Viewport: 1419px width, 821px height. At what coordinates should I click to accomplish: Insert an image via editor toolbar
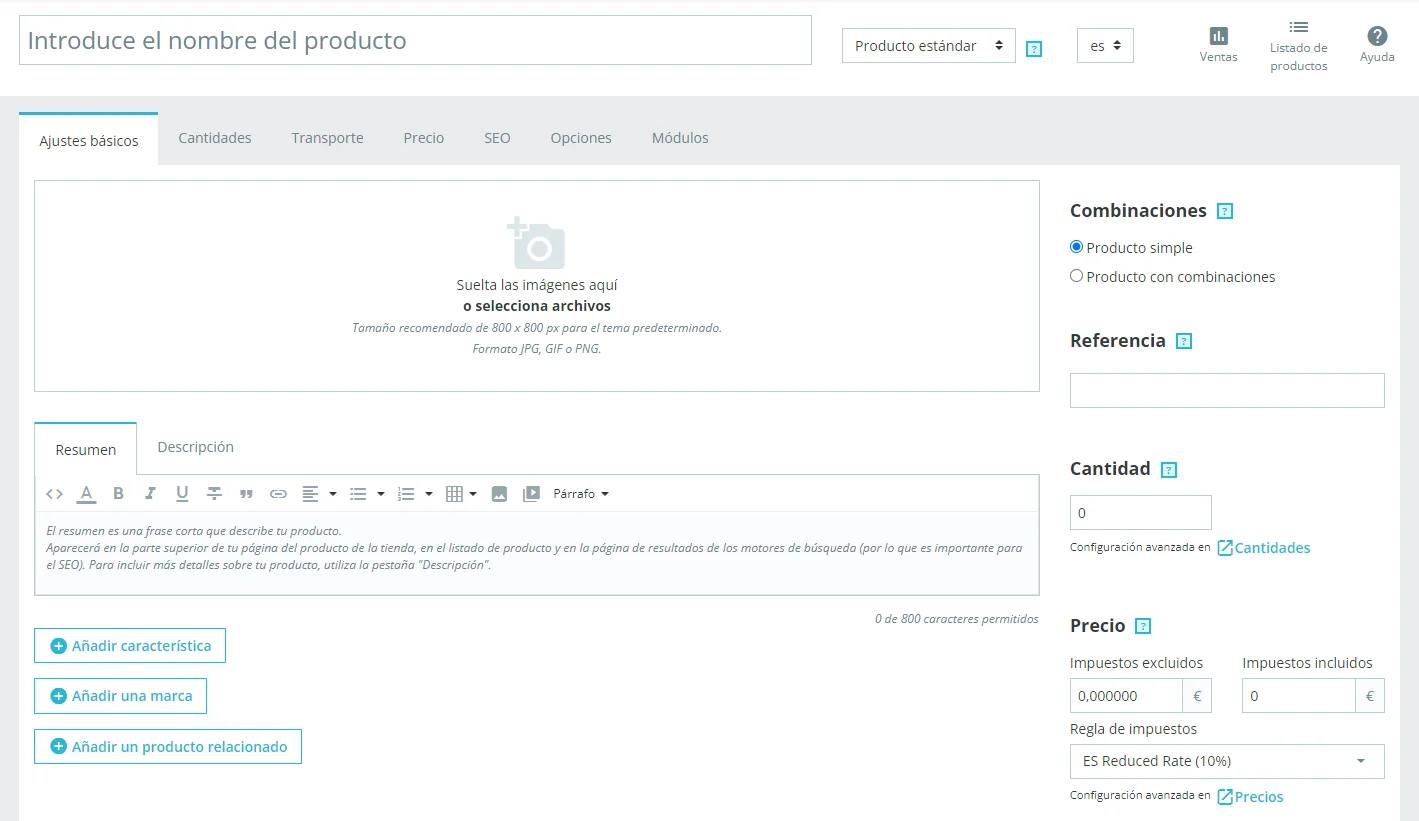click(500, 494)
